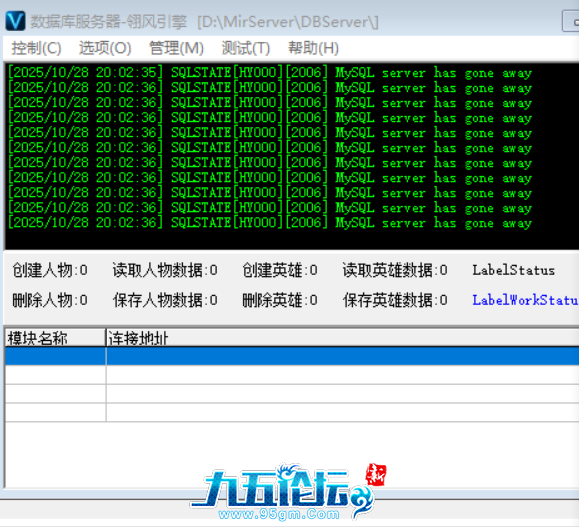Click the log line timestamped 20:02:35
This screenshot has height=527, width=579.
pyautogui.click(x=270, y=72)
